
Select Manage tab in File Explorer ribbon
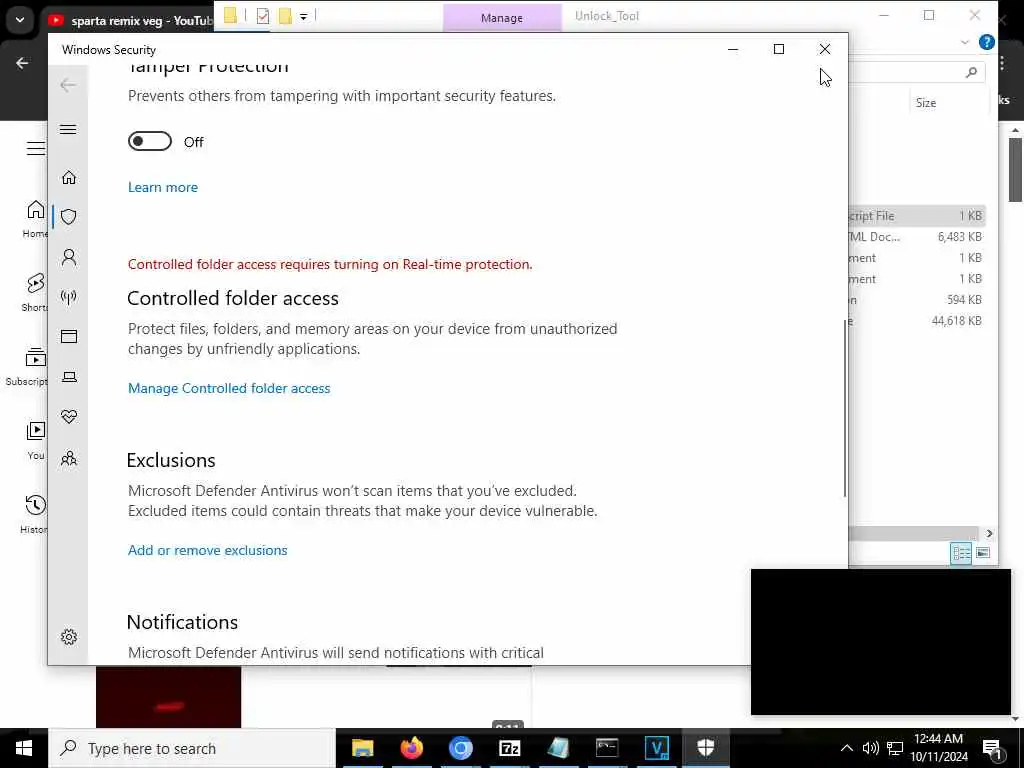(502, 18)
